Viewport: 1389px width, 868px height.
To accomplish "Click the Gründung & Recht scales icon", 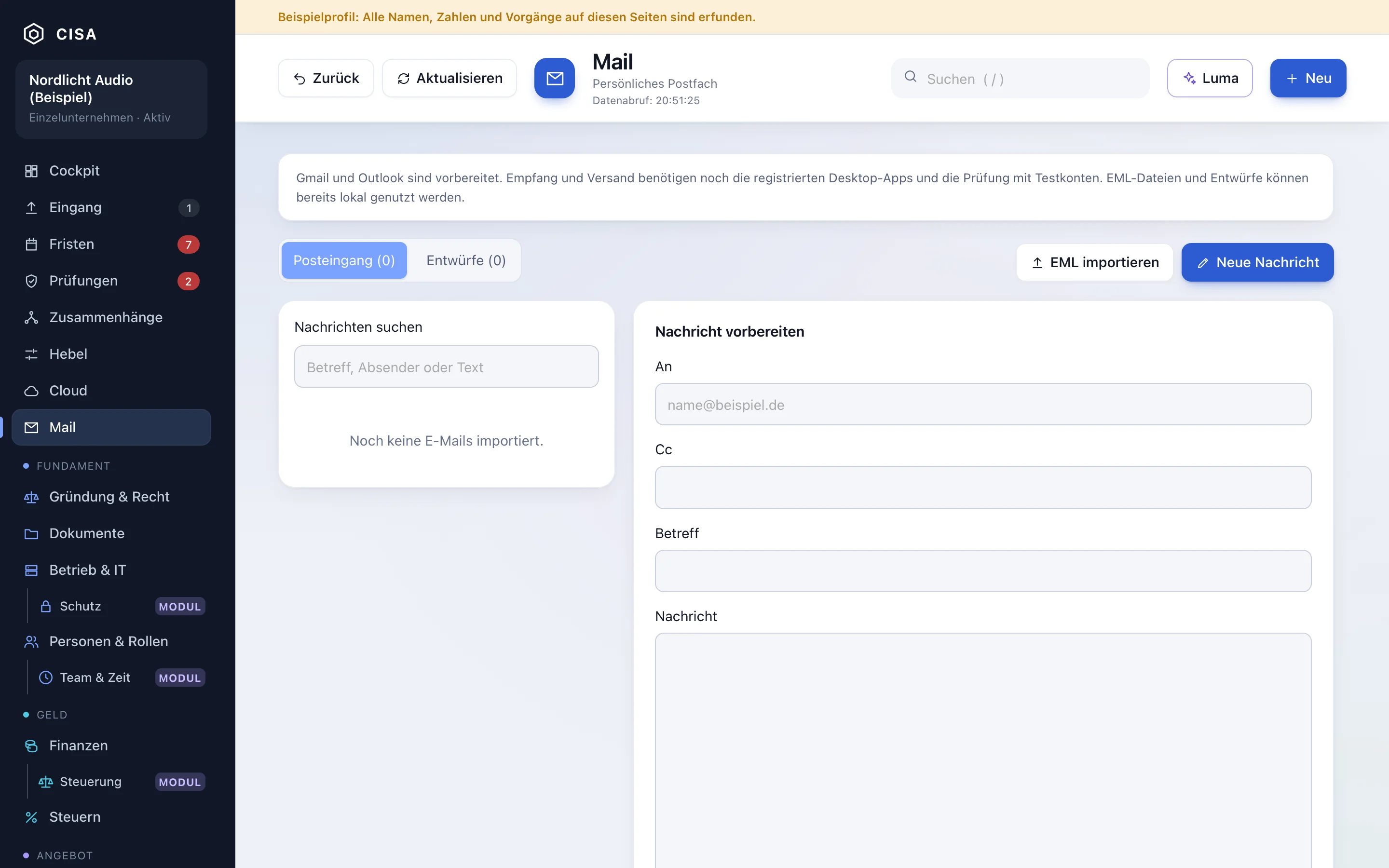I will point(31,497).
